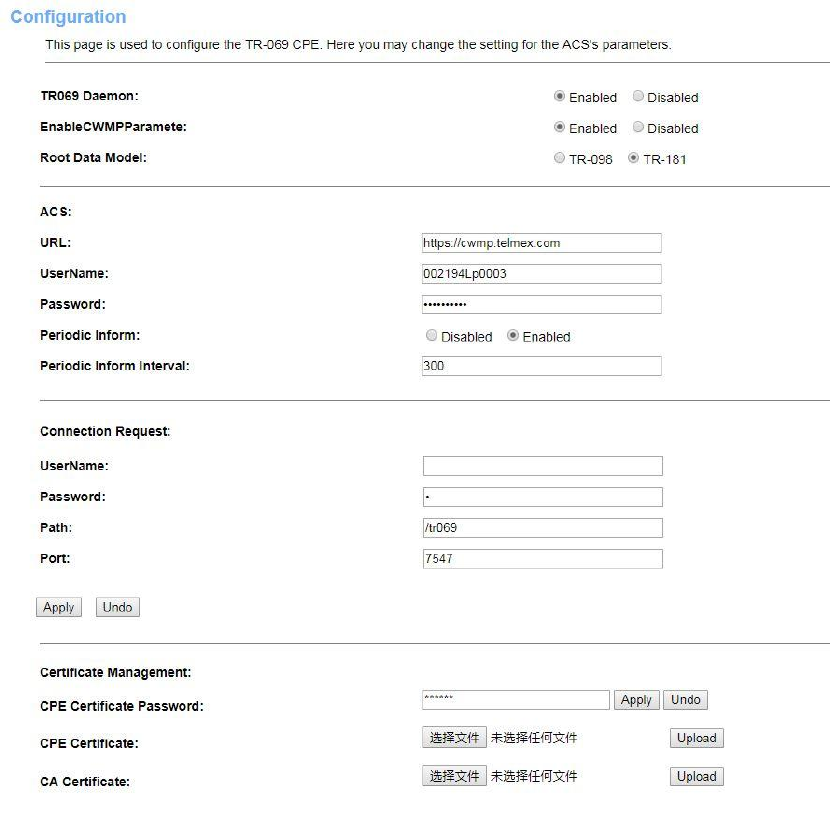
Task: Click the 'CPE Certificate:' label
Action: click(x=89, y=744)
